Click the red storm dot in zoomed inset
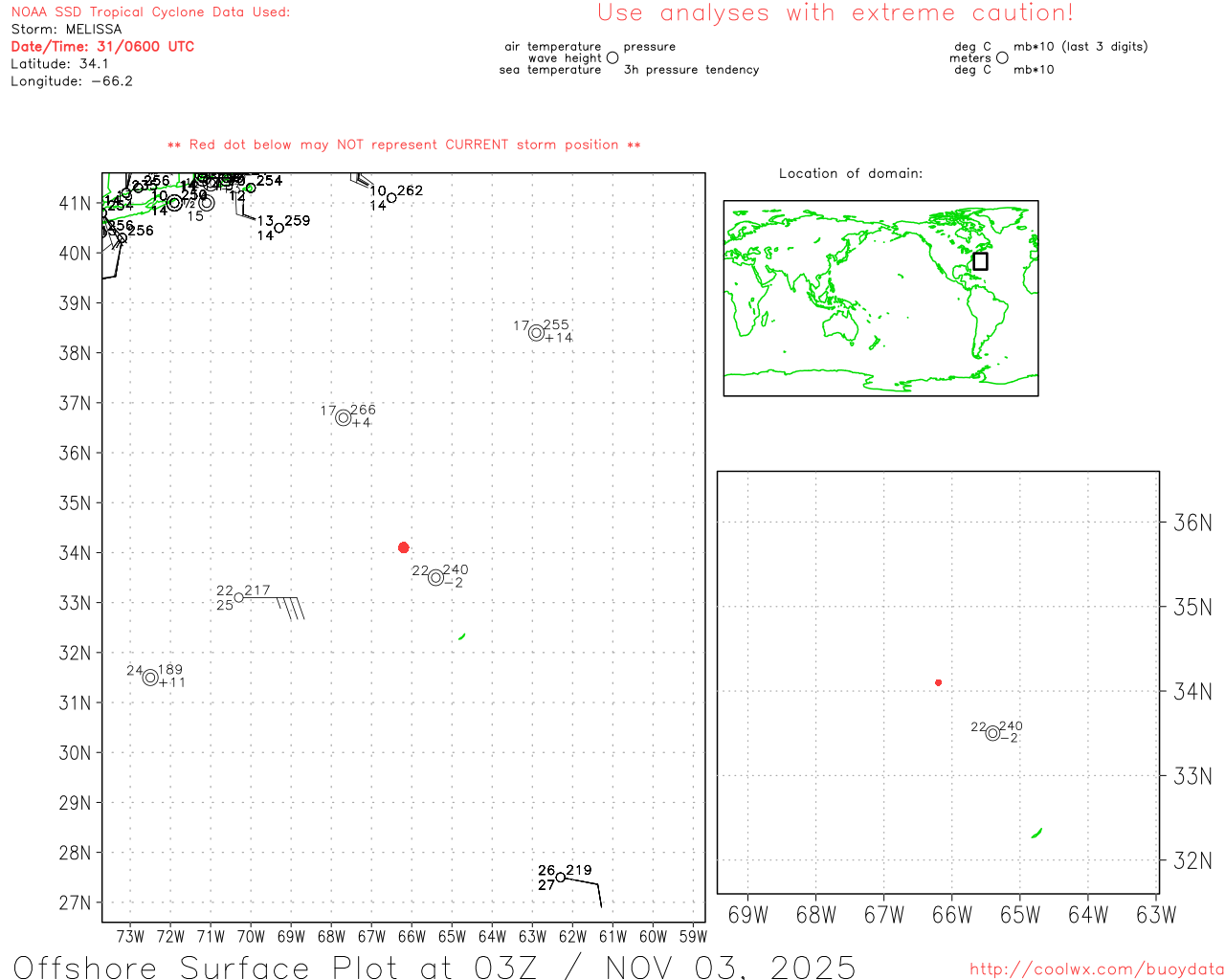 [938, 682]
